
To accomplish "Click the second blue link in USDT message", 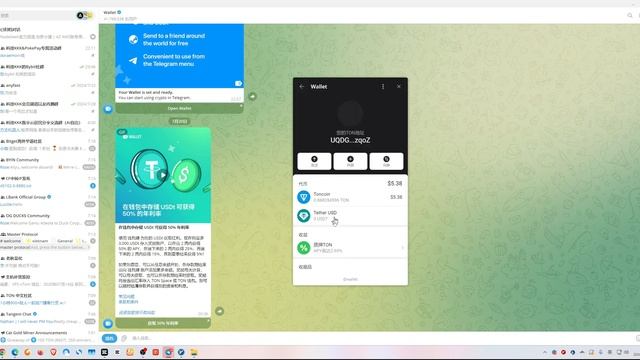I will tap(128, 302).
